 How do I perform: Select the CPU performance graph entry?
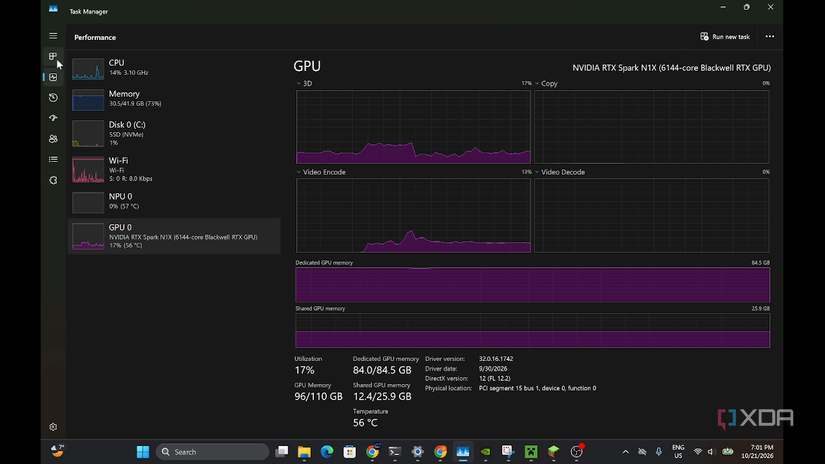(174, 68)
